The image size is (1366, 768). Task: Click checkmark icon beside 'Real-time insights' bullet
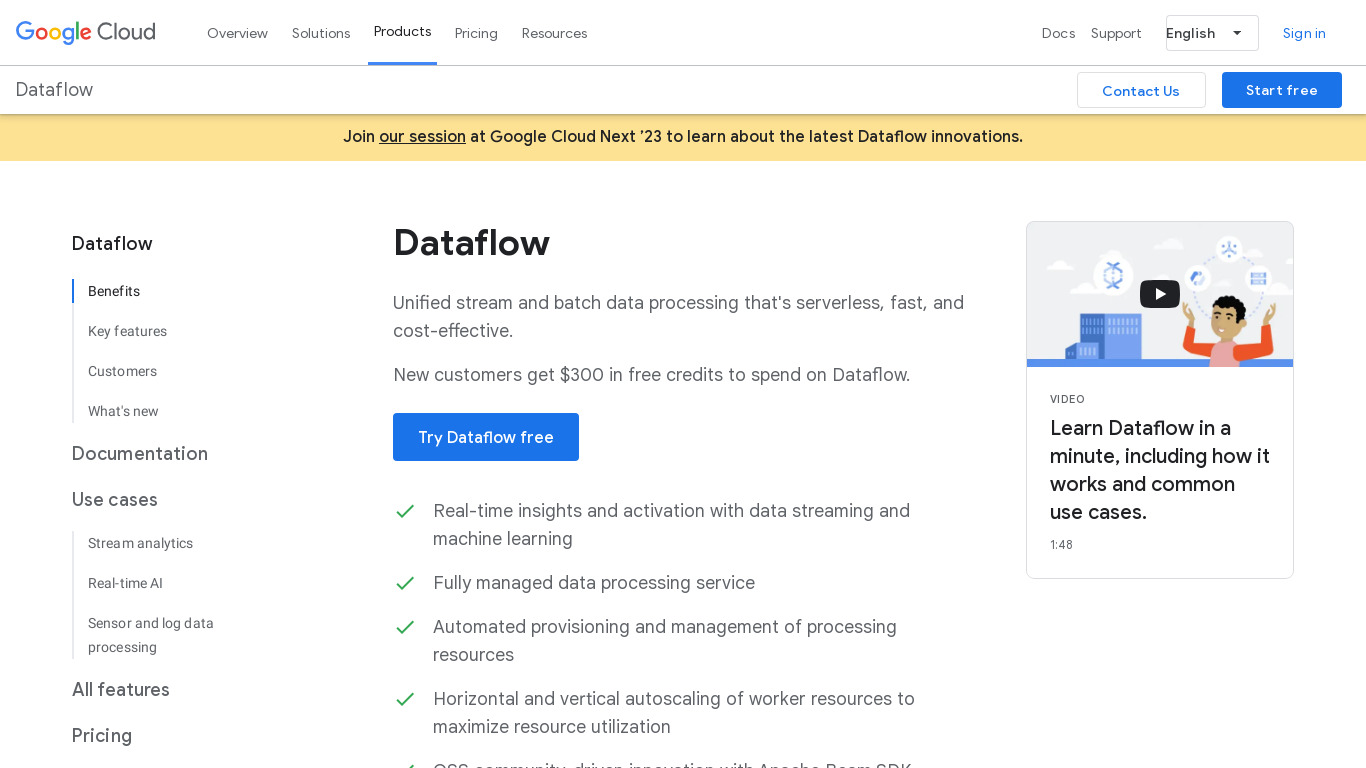pyautogui.click(x=405, y=511)
